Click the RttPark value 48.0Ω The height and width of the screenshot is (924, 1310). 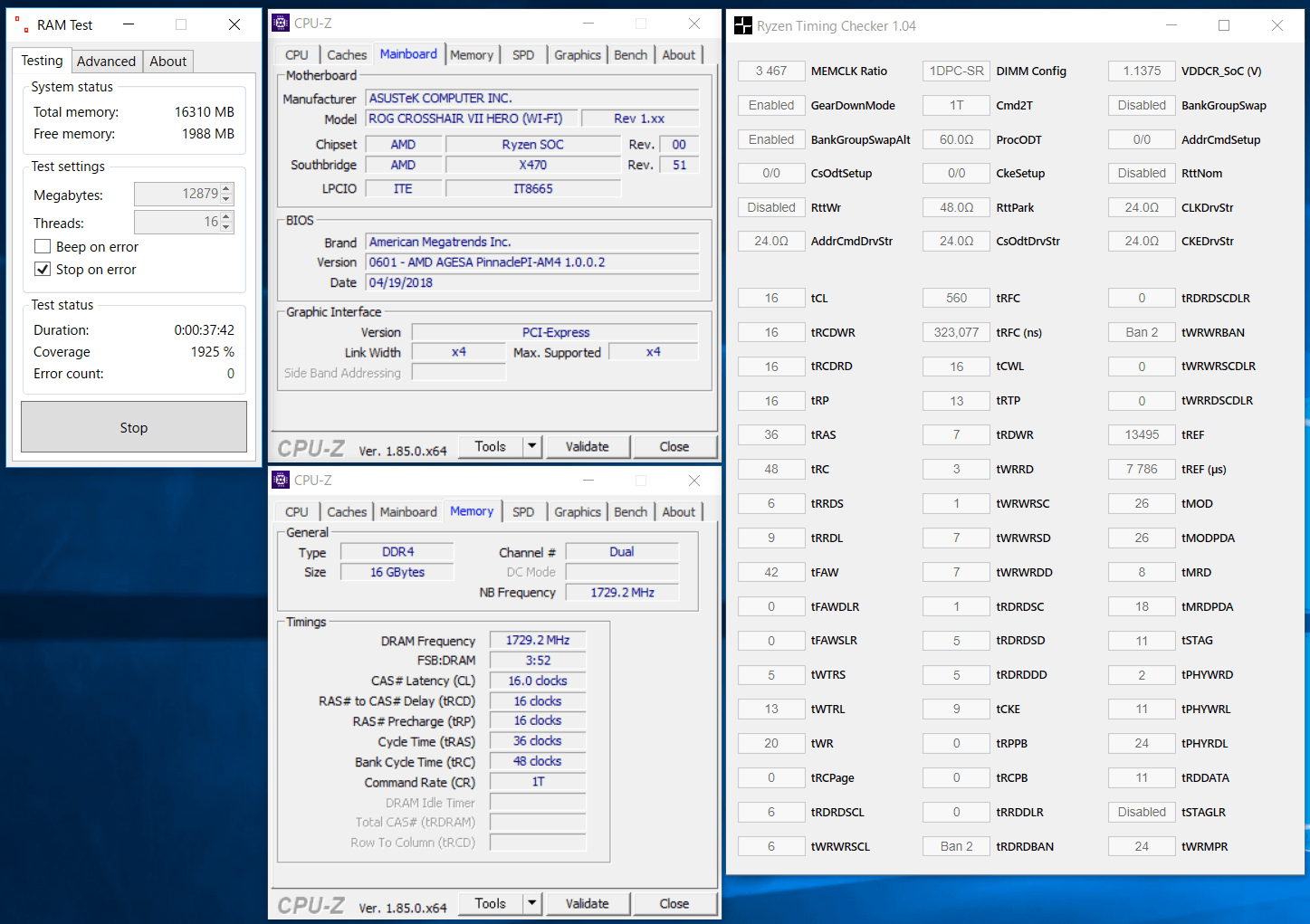(x=956, y=207)
